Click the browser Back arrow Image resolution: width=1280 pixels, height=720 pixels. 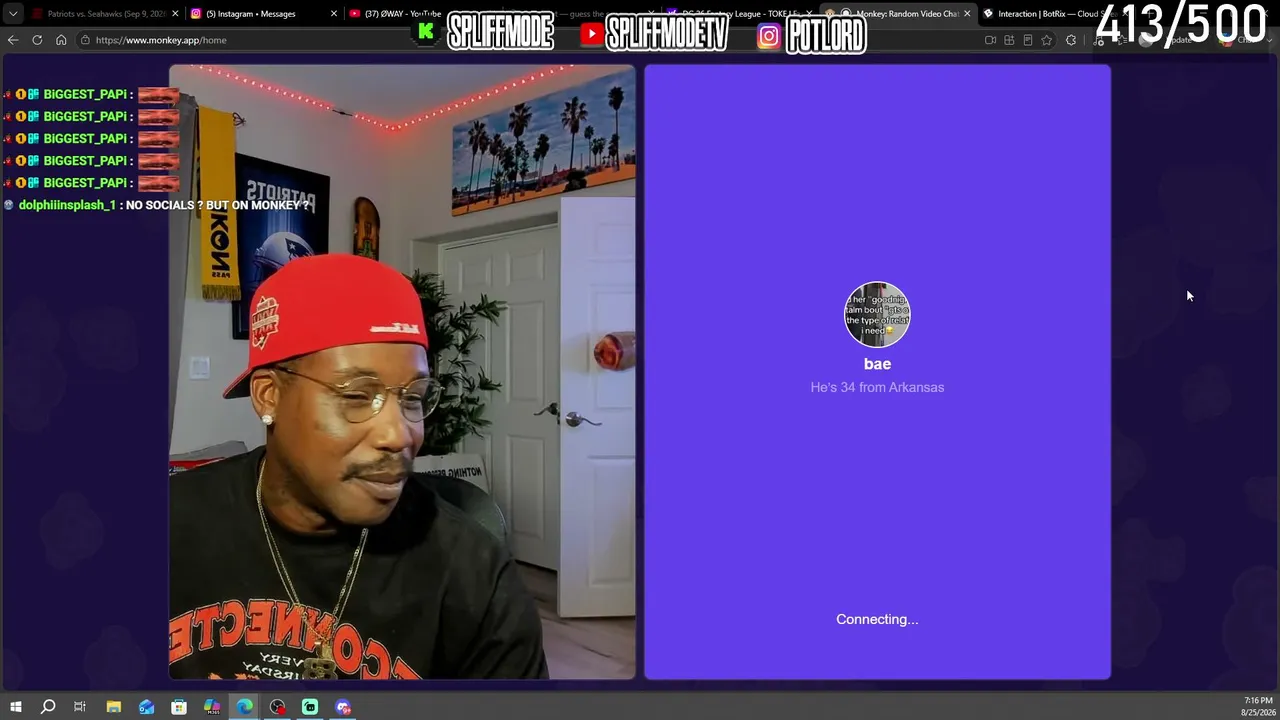tap(13, 40)
